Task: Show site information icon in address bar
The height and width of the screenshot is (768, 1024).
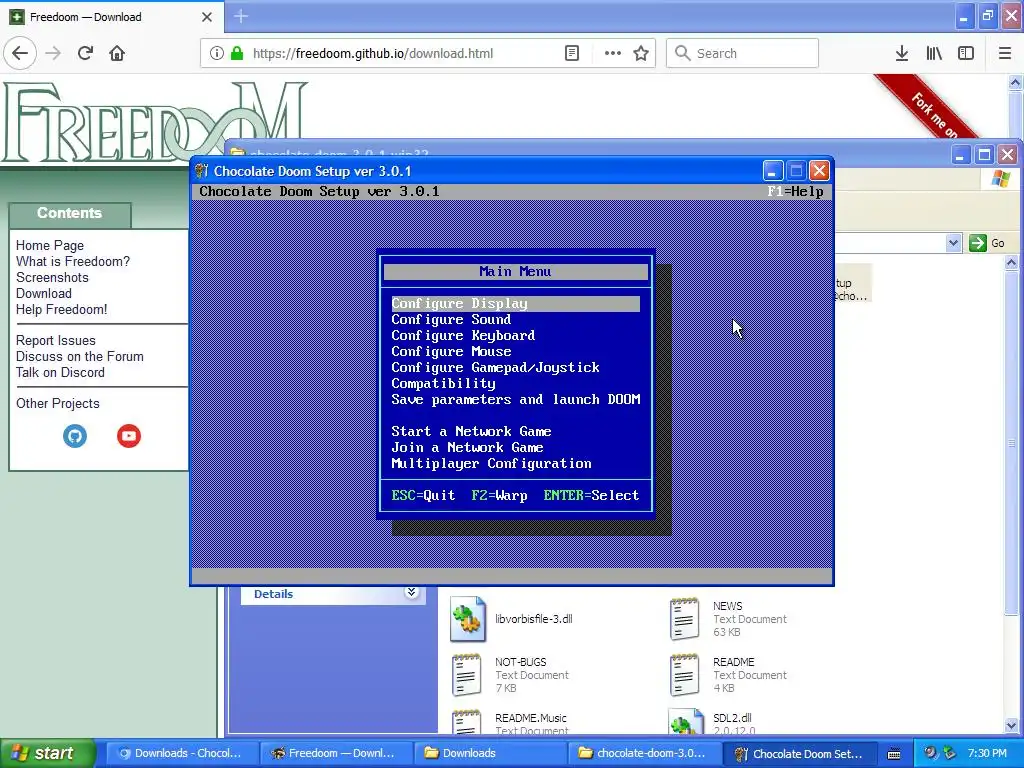Action: click(x=217, y=54)
